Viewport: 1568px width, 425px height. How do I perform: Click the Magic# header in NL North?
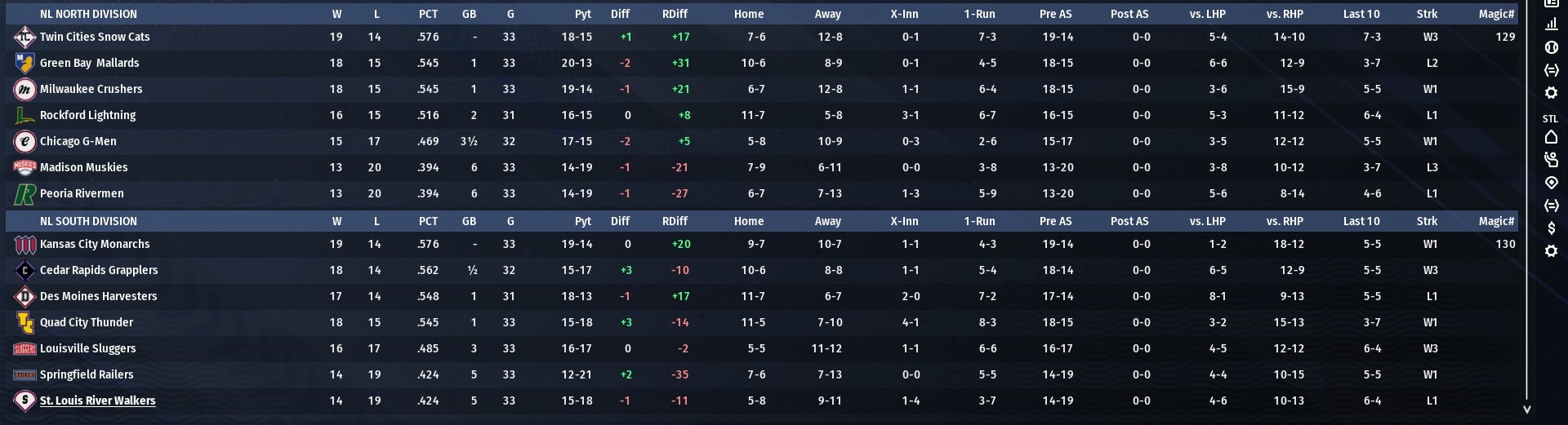click(1496, 14)
